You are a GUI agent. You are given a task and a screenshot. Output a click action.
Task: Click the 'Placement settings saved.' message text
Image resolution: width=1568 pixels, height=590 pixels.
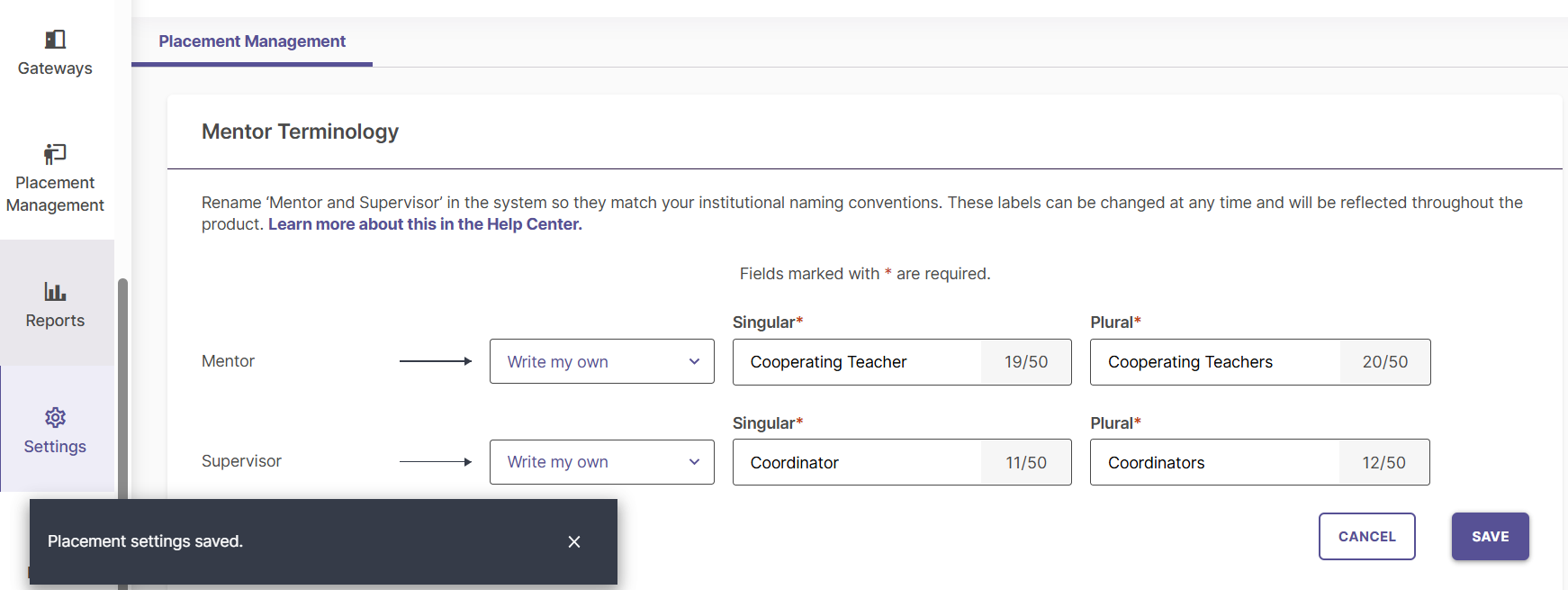145,541
